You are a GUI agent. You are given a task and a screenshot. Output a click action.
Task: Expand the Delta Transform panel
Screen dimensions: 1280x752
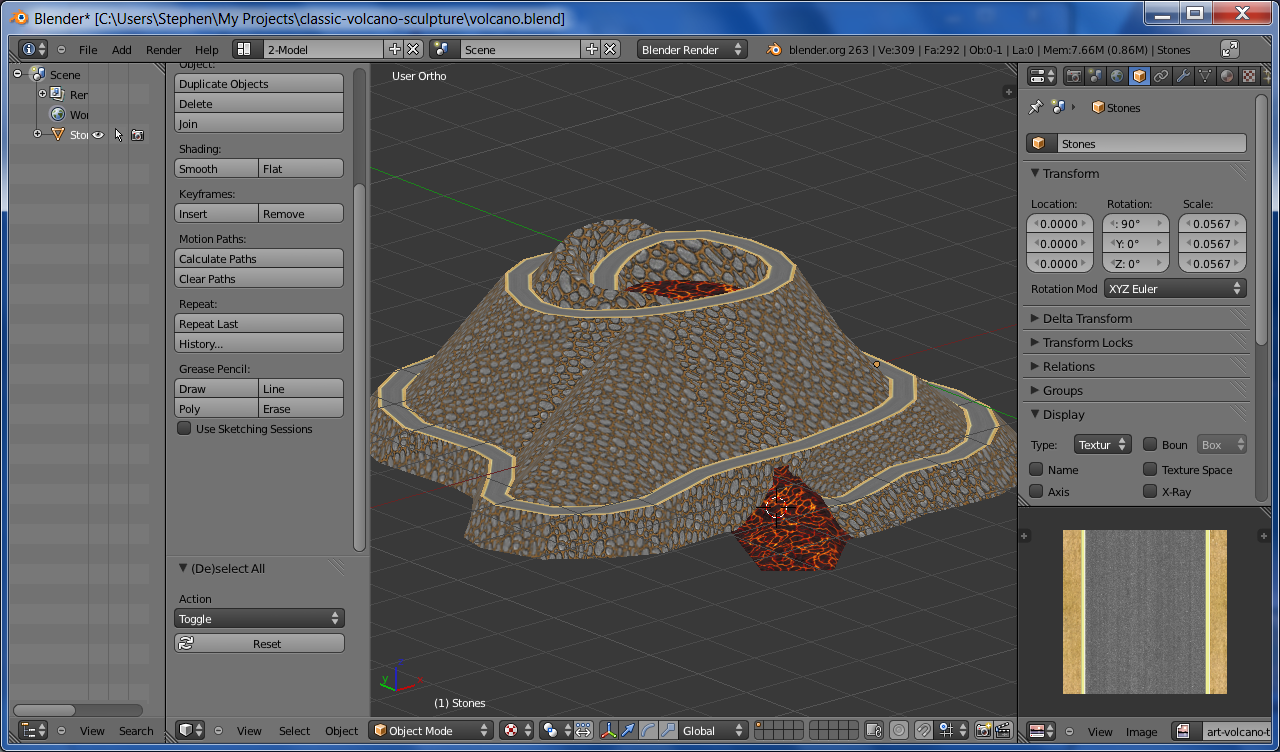coord(1087,318)
